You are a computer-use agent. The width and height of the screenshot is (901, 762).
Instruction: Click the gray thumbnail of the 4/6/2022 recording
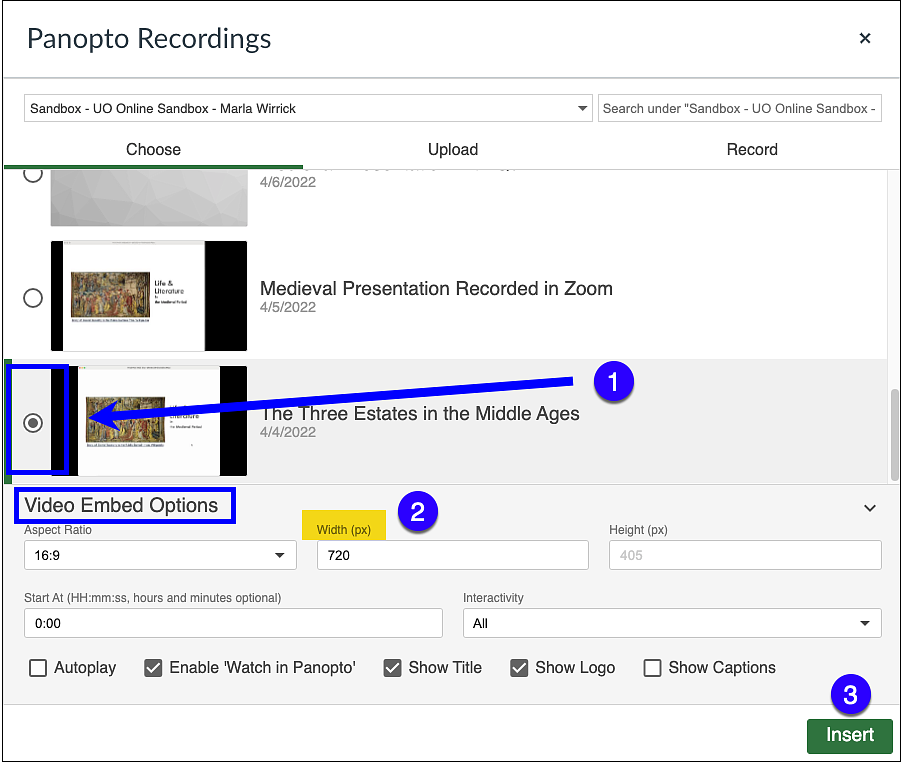click(149, 198)
